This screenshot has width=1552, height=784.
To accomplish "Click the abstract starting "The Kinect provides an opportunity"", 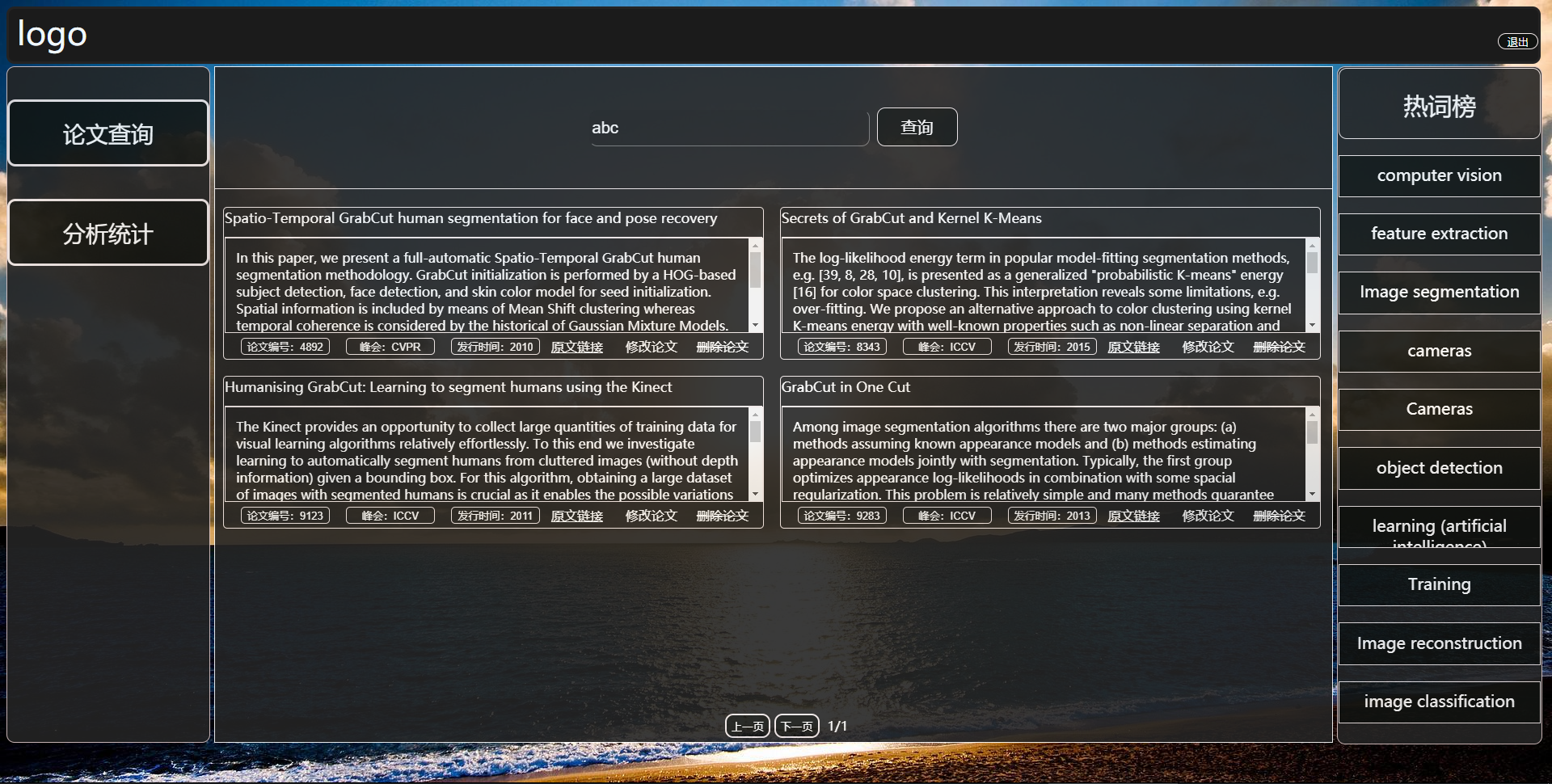I will pyautogui.click(x=487, y=453).
